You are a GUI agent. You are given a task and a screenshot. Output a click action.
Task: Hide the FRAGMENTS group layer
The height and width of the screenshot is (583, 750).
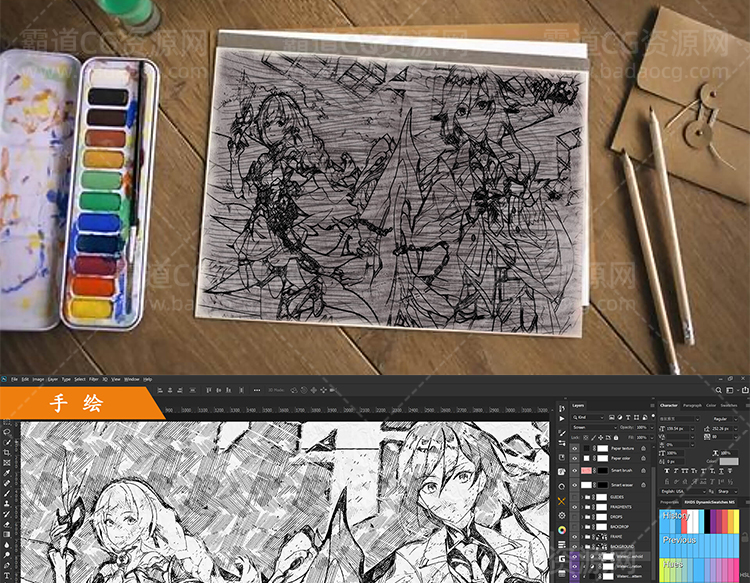coord(574,507)
